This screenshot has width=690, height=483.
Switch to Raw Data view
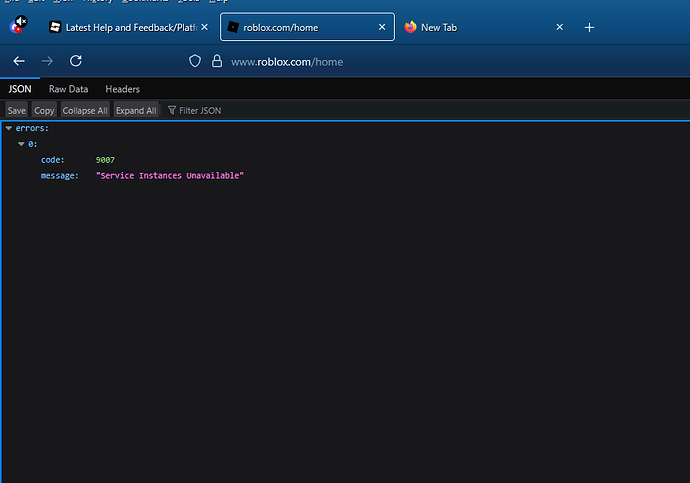coord(68,89)
